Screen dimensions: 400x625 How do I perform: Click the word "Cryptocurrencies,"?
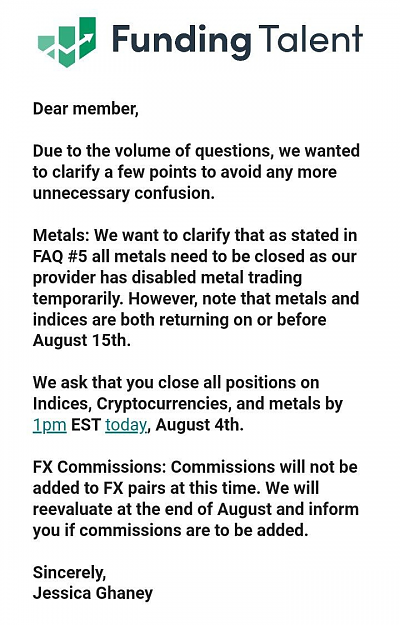click(x=164, y=404)
